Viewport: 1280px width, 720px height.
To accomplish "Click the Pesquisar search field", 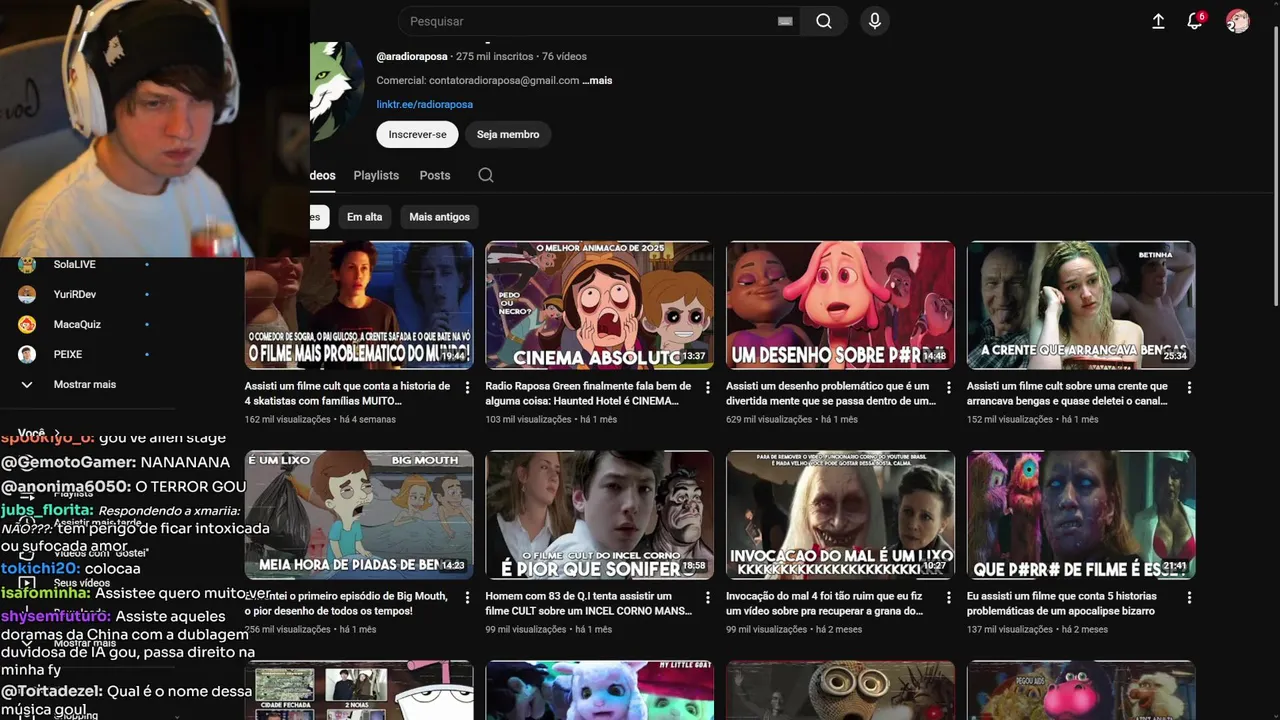I will click(x=590, y=21).
